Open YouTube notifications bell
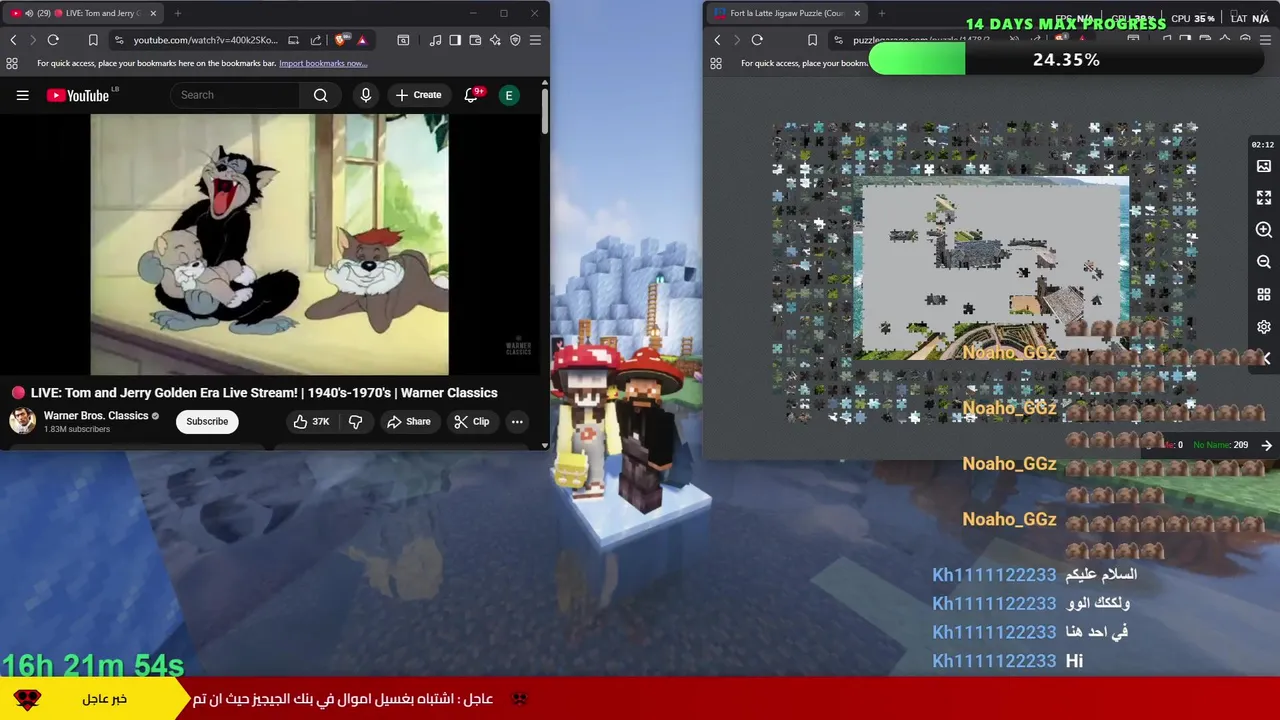This screenshot has width=1280, height=720. [x=471, y=95]
